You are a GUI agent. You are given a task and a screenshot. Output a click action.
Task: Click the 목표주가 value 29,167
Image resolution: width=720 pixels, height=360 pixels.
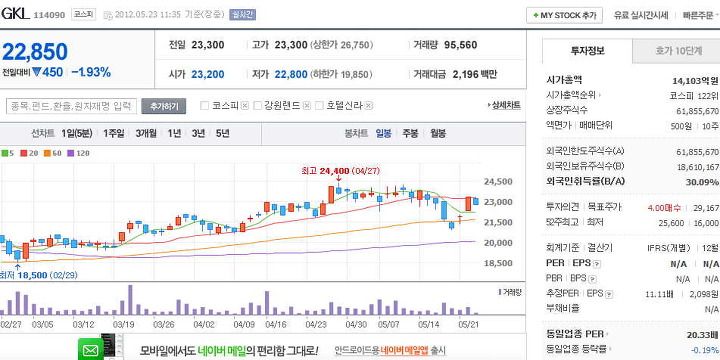706,208
